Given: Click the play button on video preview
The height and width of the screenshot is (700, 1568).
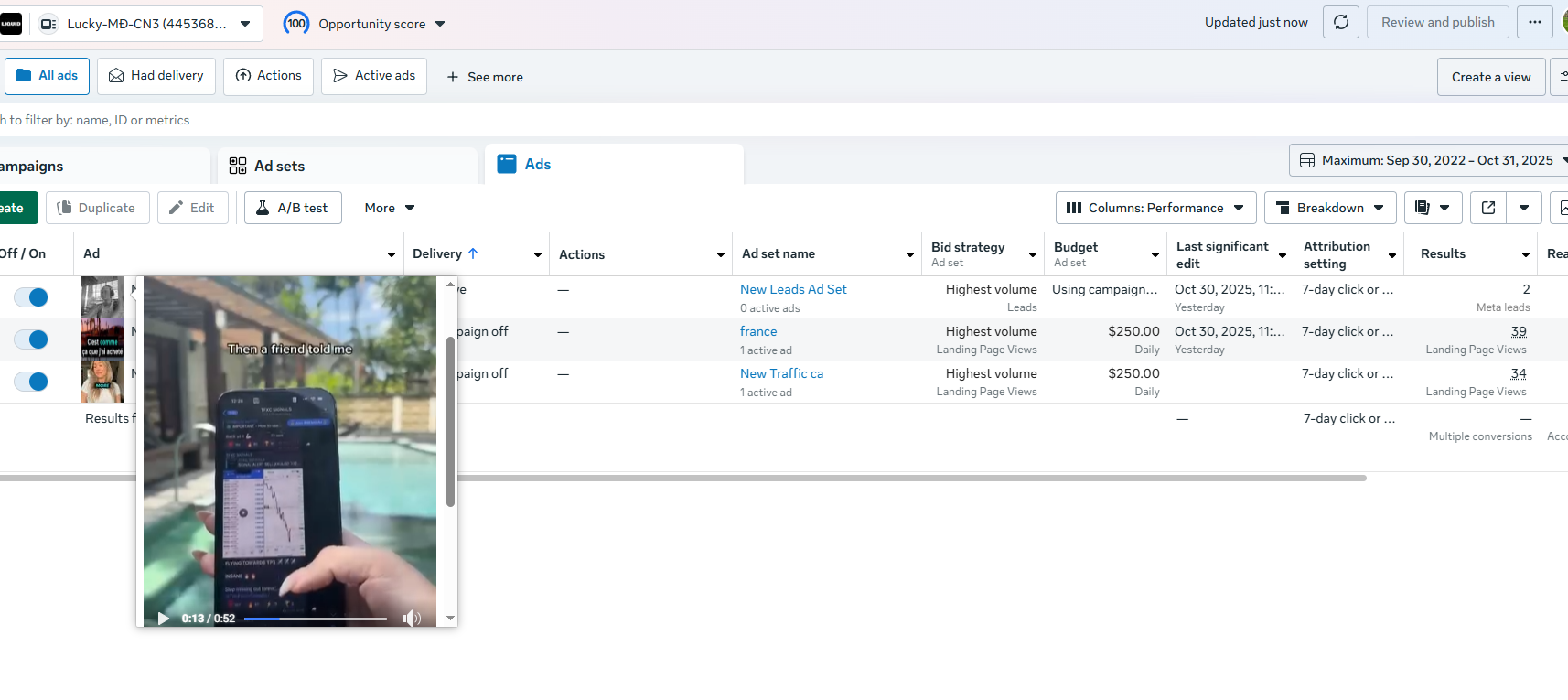Looking at the screenshot, I should (x=164, y=619).
